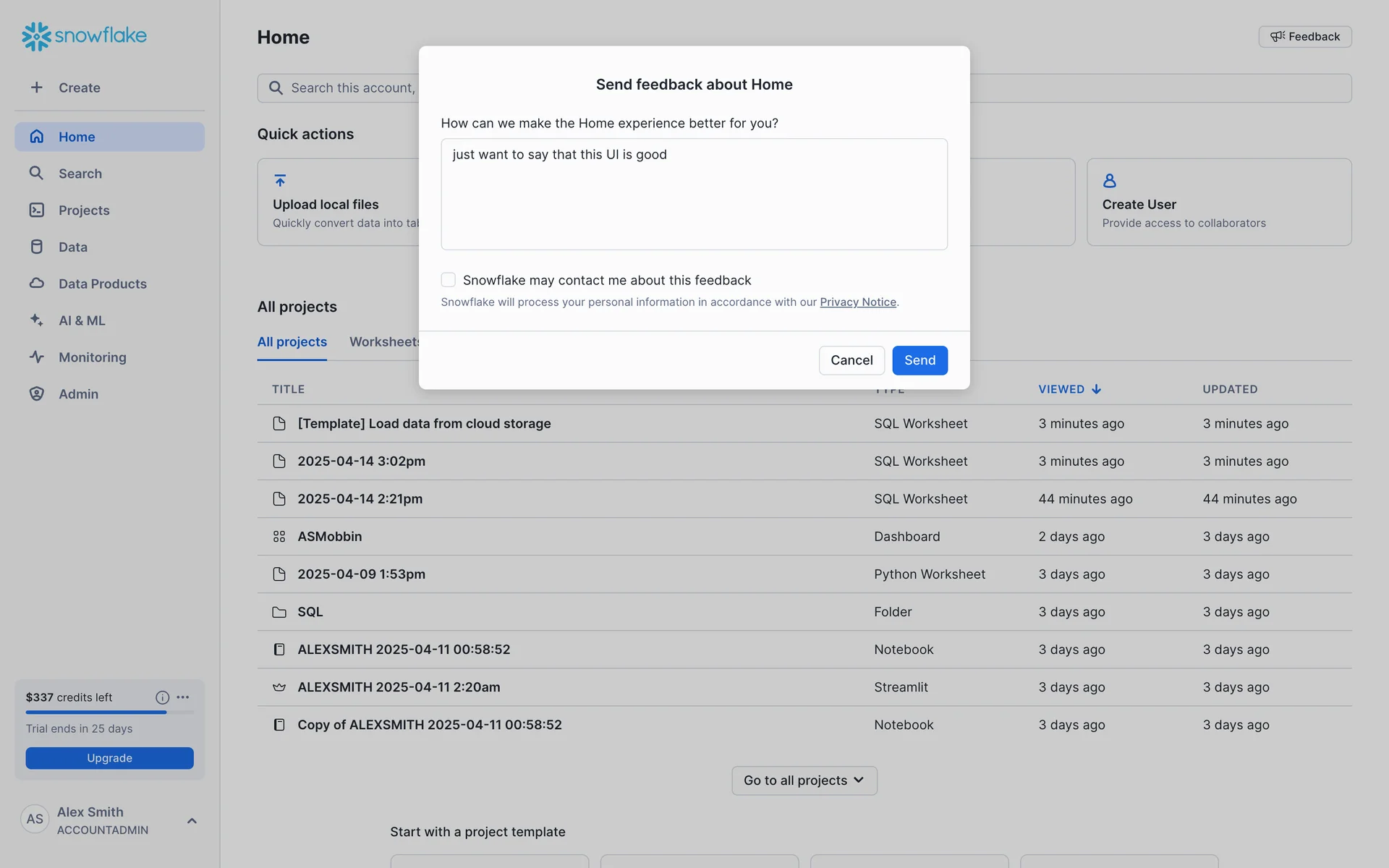Switch to the All projects tab
This screenshot has width=1389, height=868.
tap(292, 341)
